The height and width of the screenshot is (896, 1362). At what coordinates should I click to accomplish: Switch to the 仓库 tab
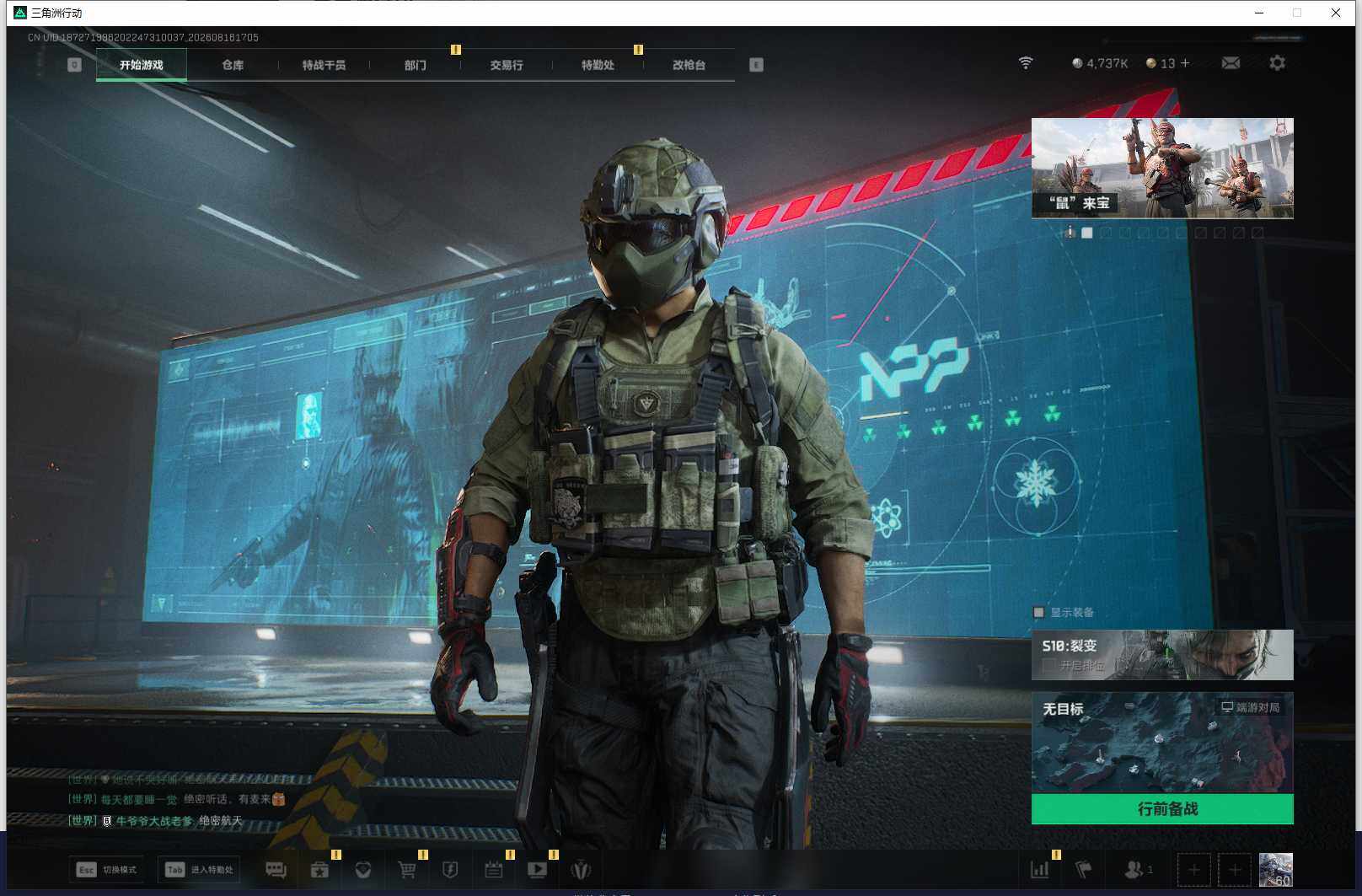pyautogui.click(x=233, y=65)
